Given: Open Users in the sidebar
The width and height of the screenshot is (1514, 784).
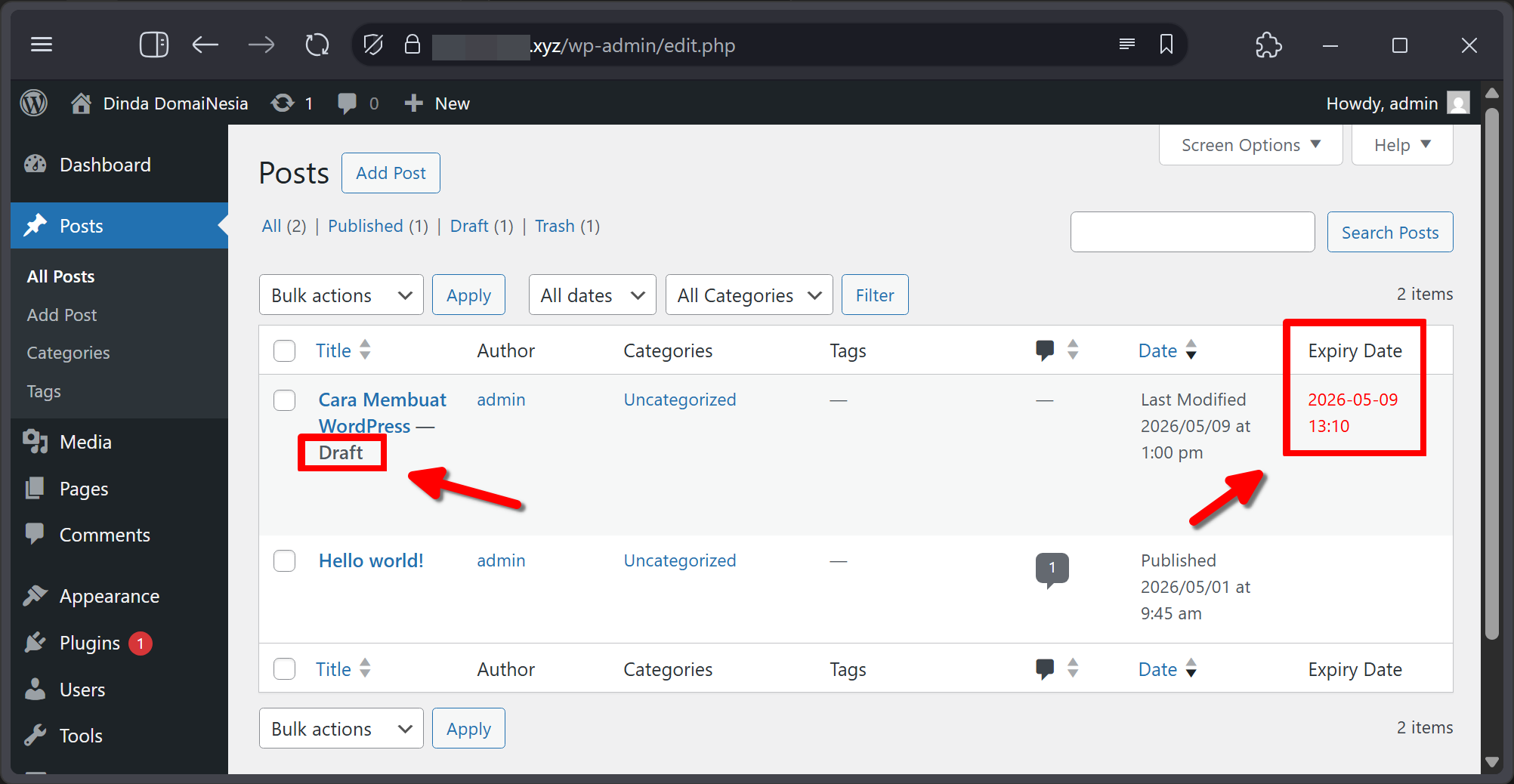Looking at the screenshot, I should click(x=119, y=690).
